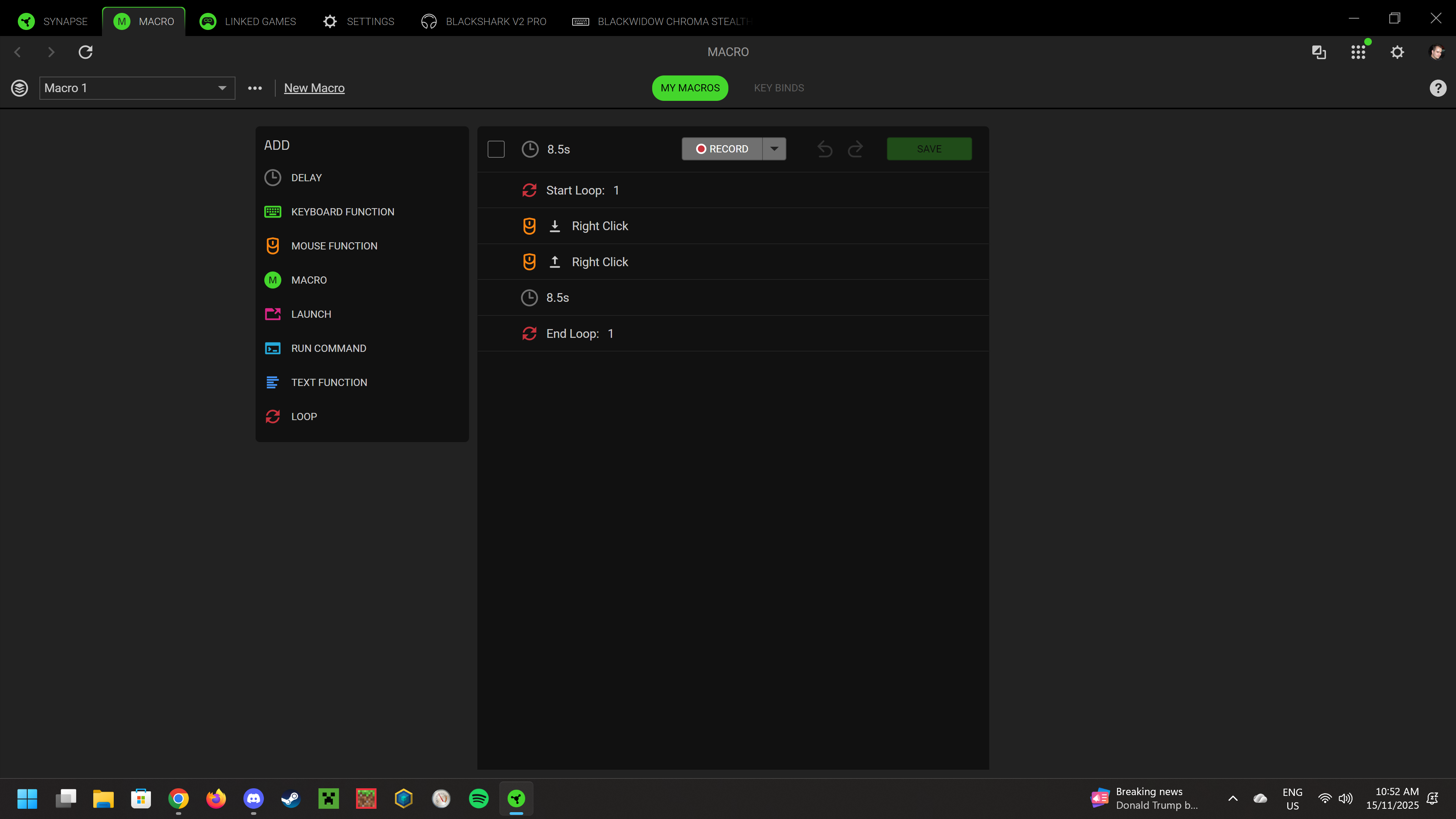Add a Keyboard Function action

(x=342, y=212)
